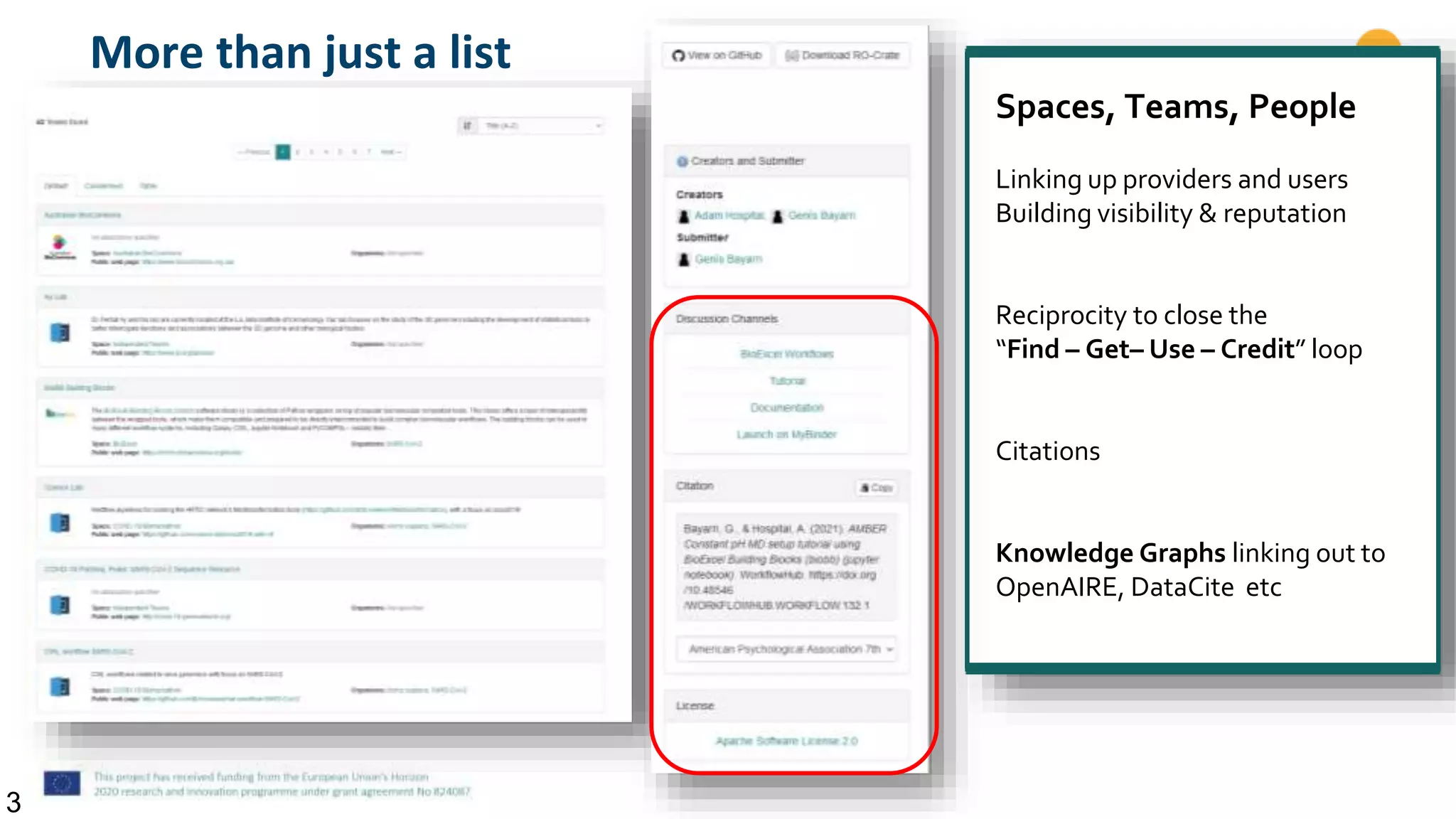Click the person avatar beside Adam Hospital
The width and height of the screenshot is (1456, 819).
pos(684,216)
